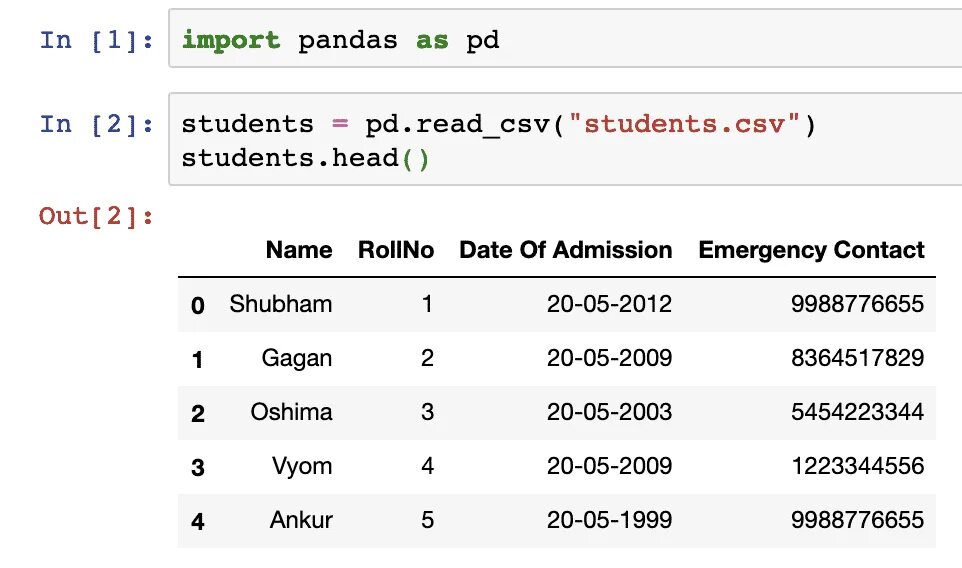Click the admission date 20-05-1999

(609, 520)
